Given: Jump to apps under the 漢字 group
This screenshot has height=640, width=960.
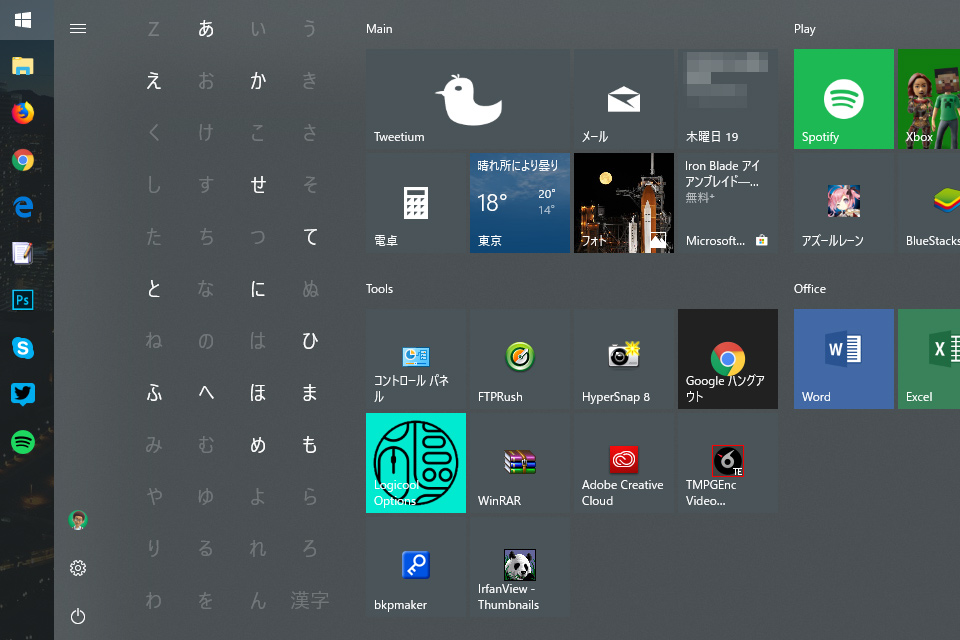Looking at the screenshot, I should (x=310, y=601).
